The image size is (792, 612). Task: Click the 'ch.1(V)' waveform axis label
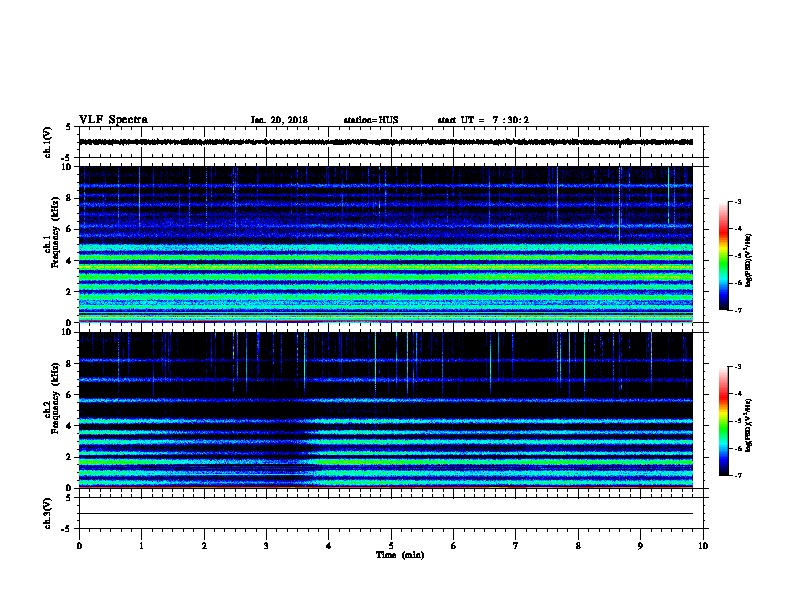pos(47,142)
